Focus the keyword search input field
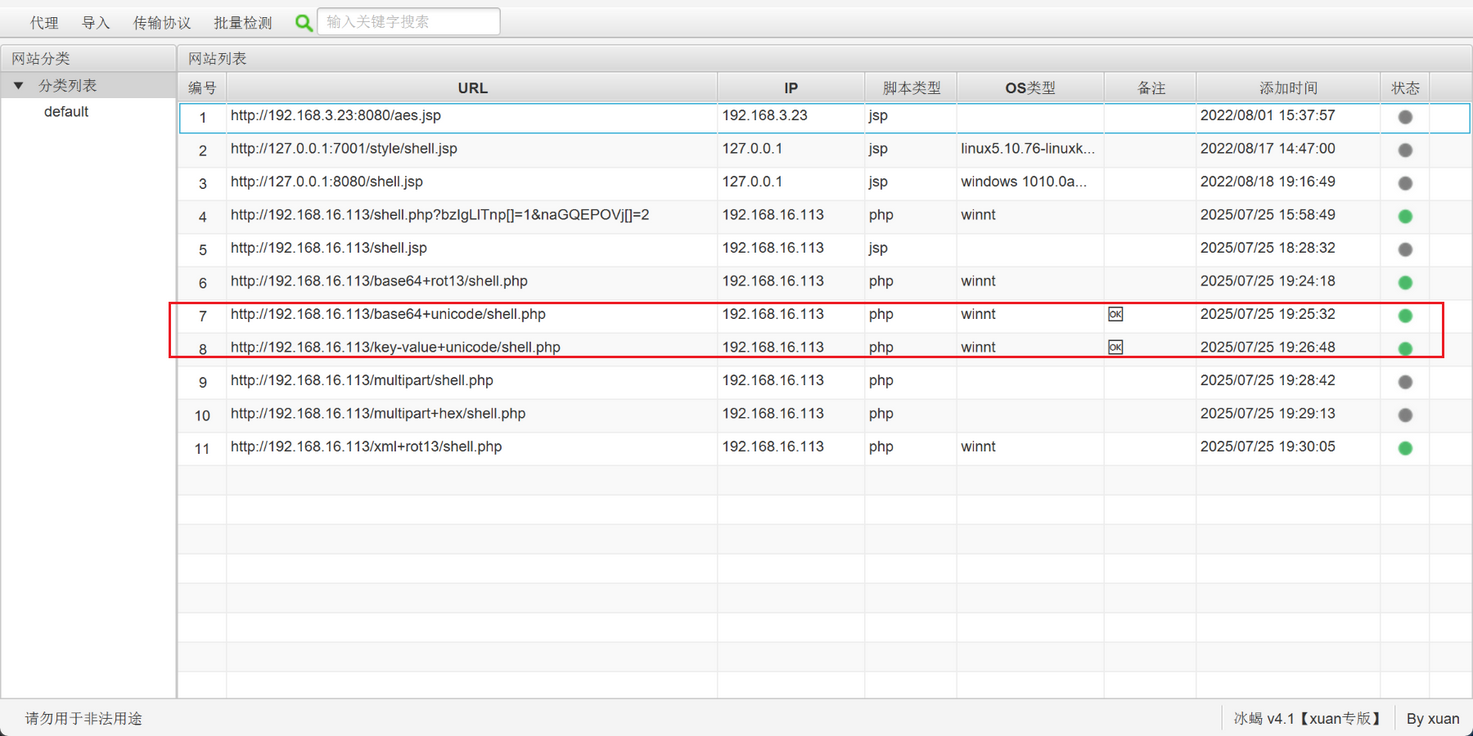This screenshot has width=1473, height=736. [409, 21]
